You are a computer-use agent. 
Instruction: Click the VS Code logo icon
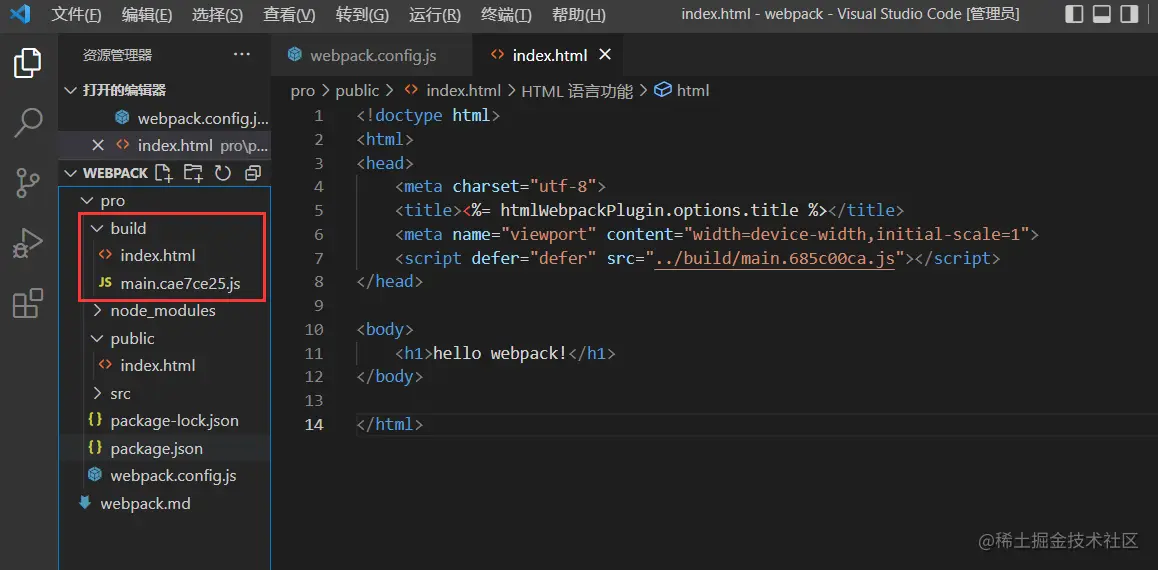[20, 14]
